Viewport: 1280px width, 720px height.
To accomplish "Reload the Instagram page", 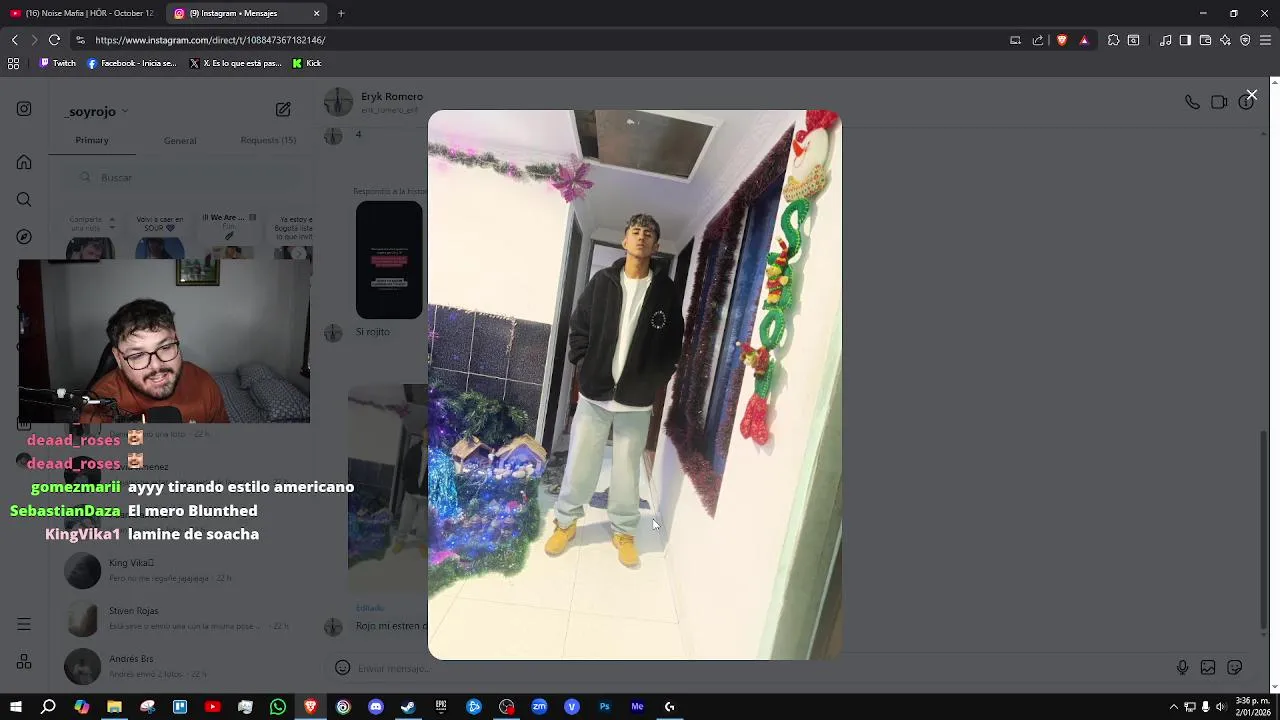I will tap(54, 40).
